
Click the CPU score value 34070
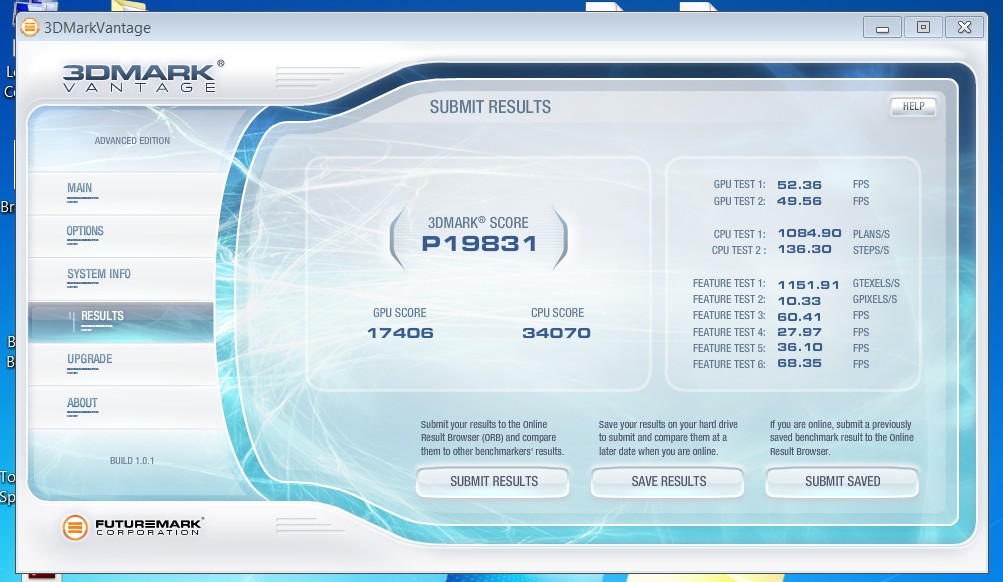tap(556, 333)
